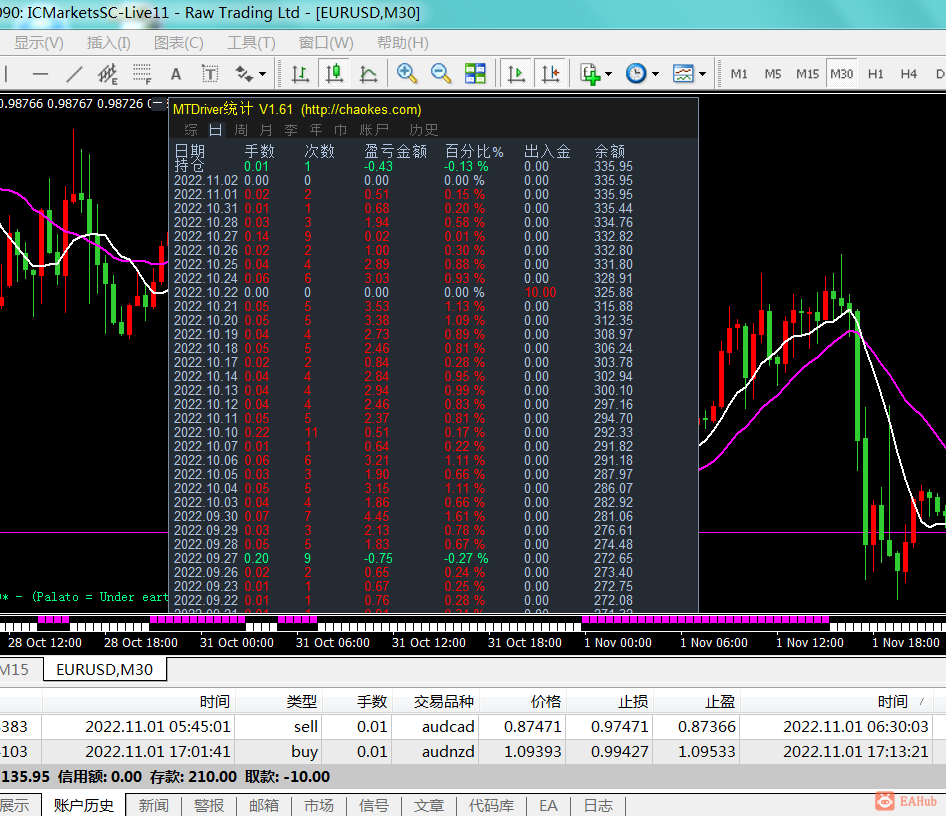
Task: Sort history by 止损 column header
Action: click(x=610, y=701)
